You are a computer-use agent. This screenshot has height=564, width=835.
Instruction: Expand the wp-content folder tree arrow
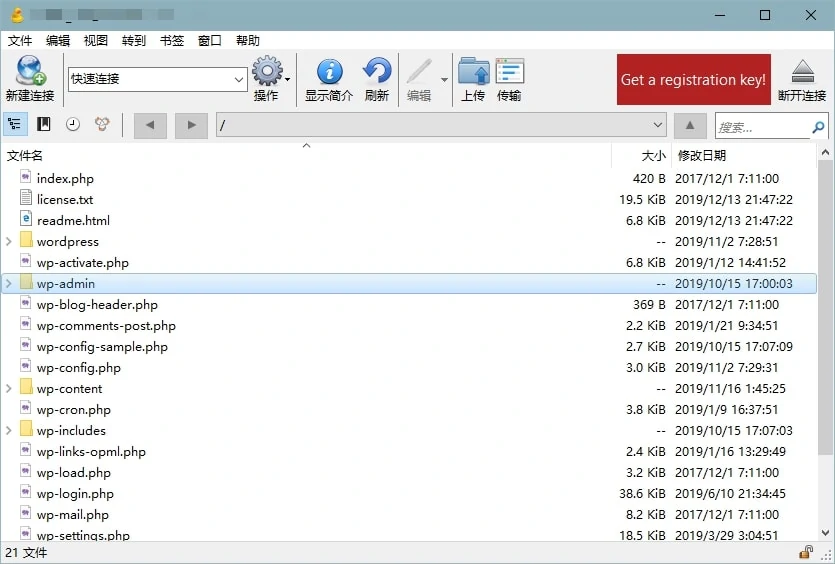[9, 389]
